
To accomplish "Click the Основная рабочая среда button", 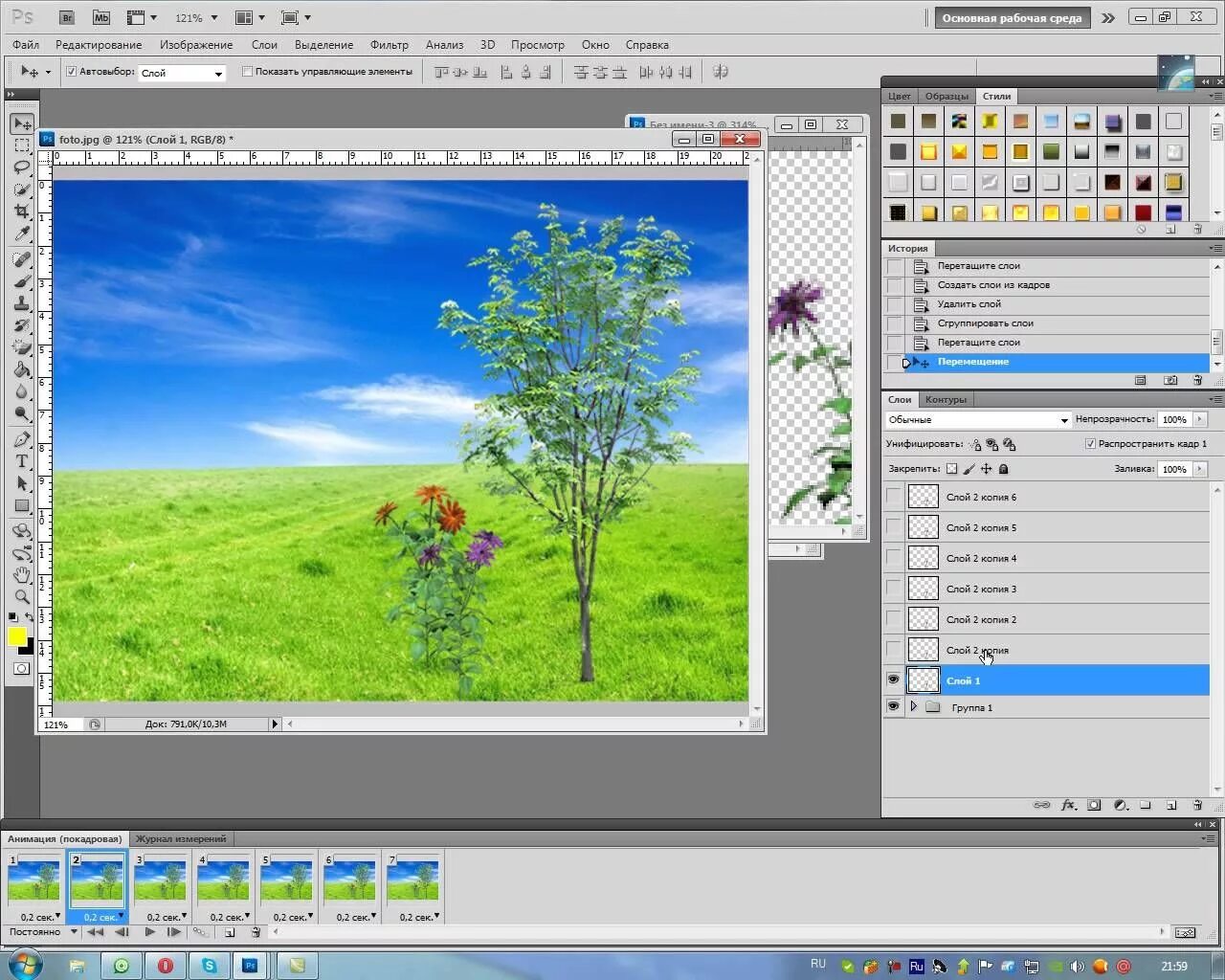I will (1012, 17).
